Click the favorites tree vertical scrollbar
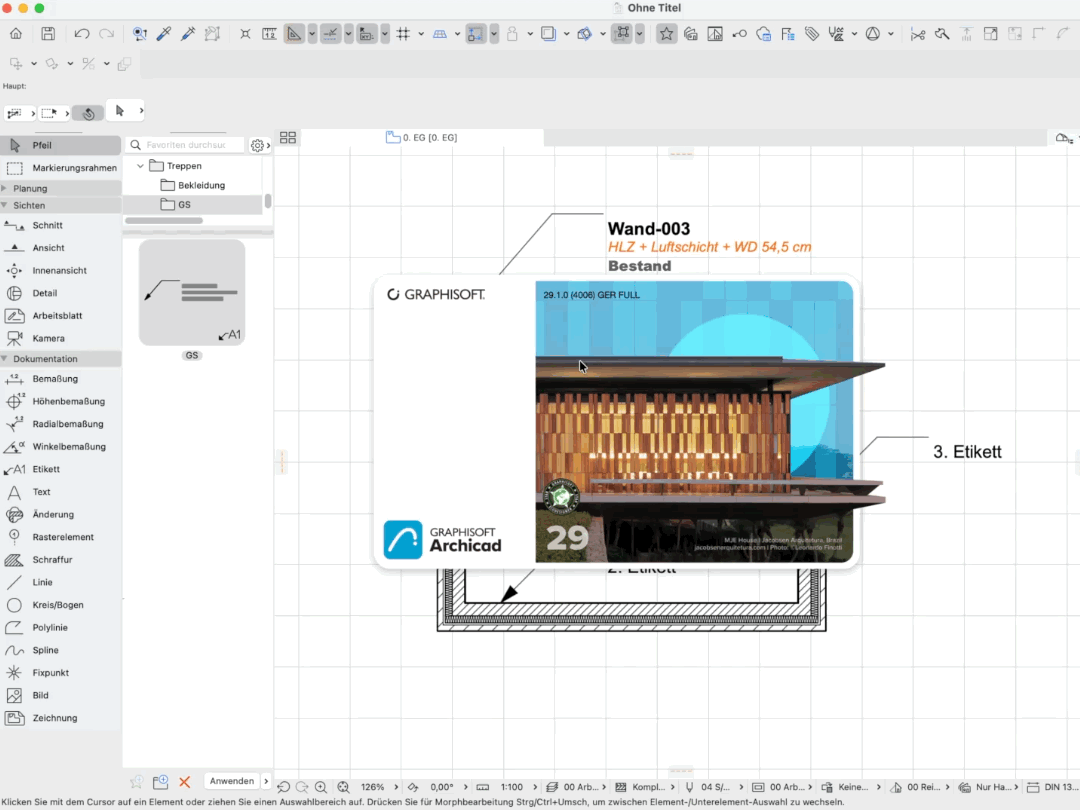 click(268, 200)
